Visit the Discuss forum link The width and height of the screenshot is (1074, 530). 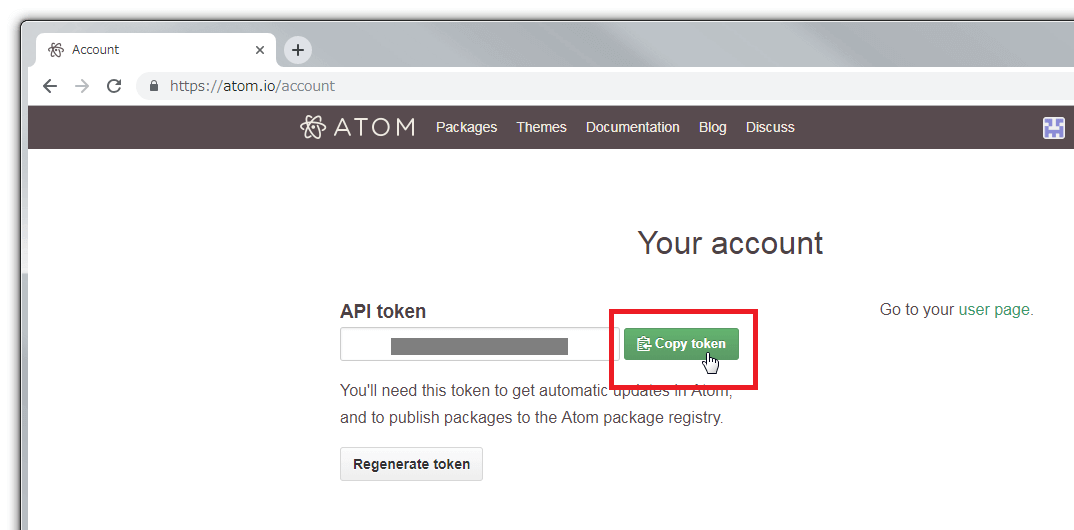770,127
